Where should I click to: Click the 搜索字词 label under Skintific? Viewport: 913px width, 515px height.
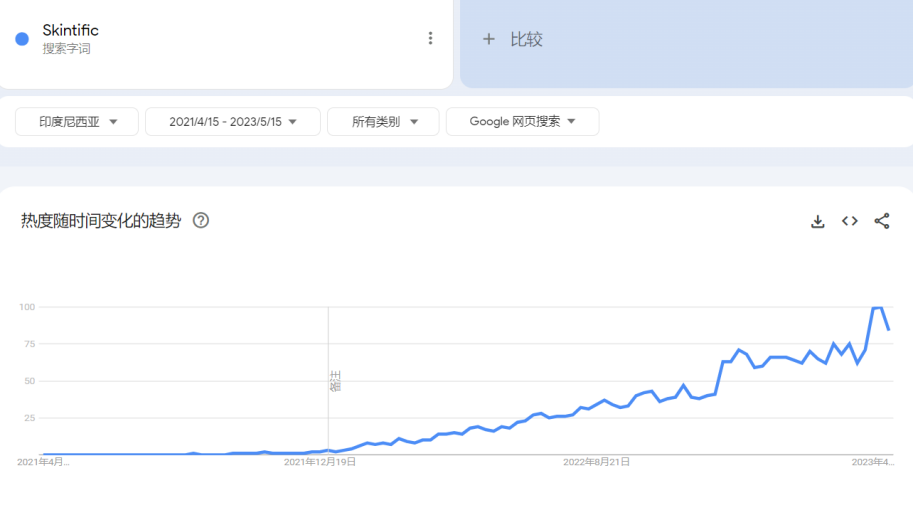point(66,49)
